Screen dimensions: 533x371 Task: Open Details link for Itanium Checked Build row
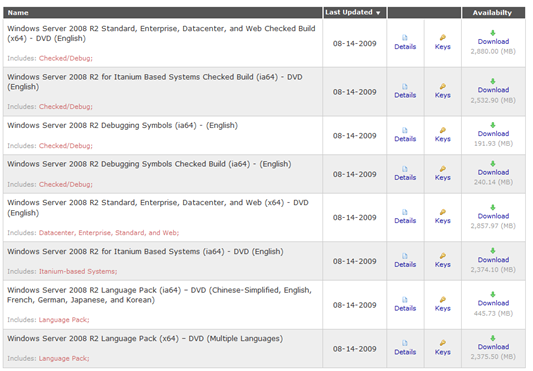[405, 95]
